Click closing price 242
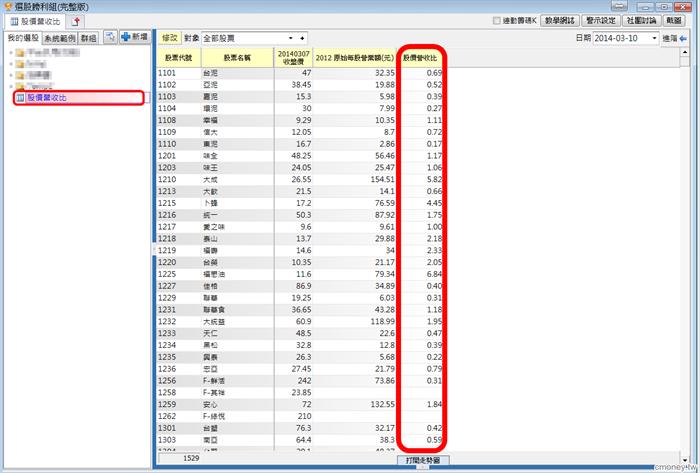 click(x=304, y=381)
